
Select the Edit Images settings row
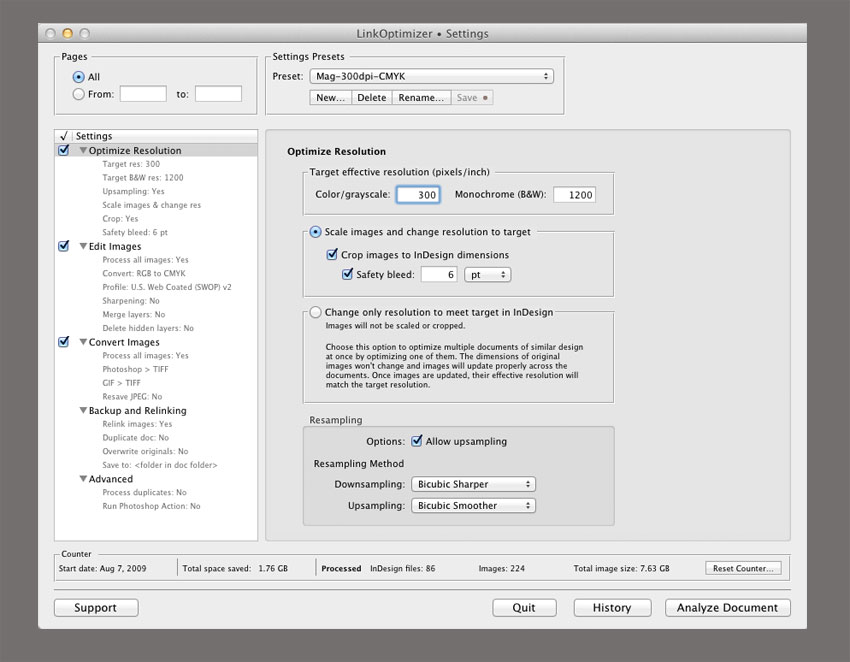pos(156,246)
